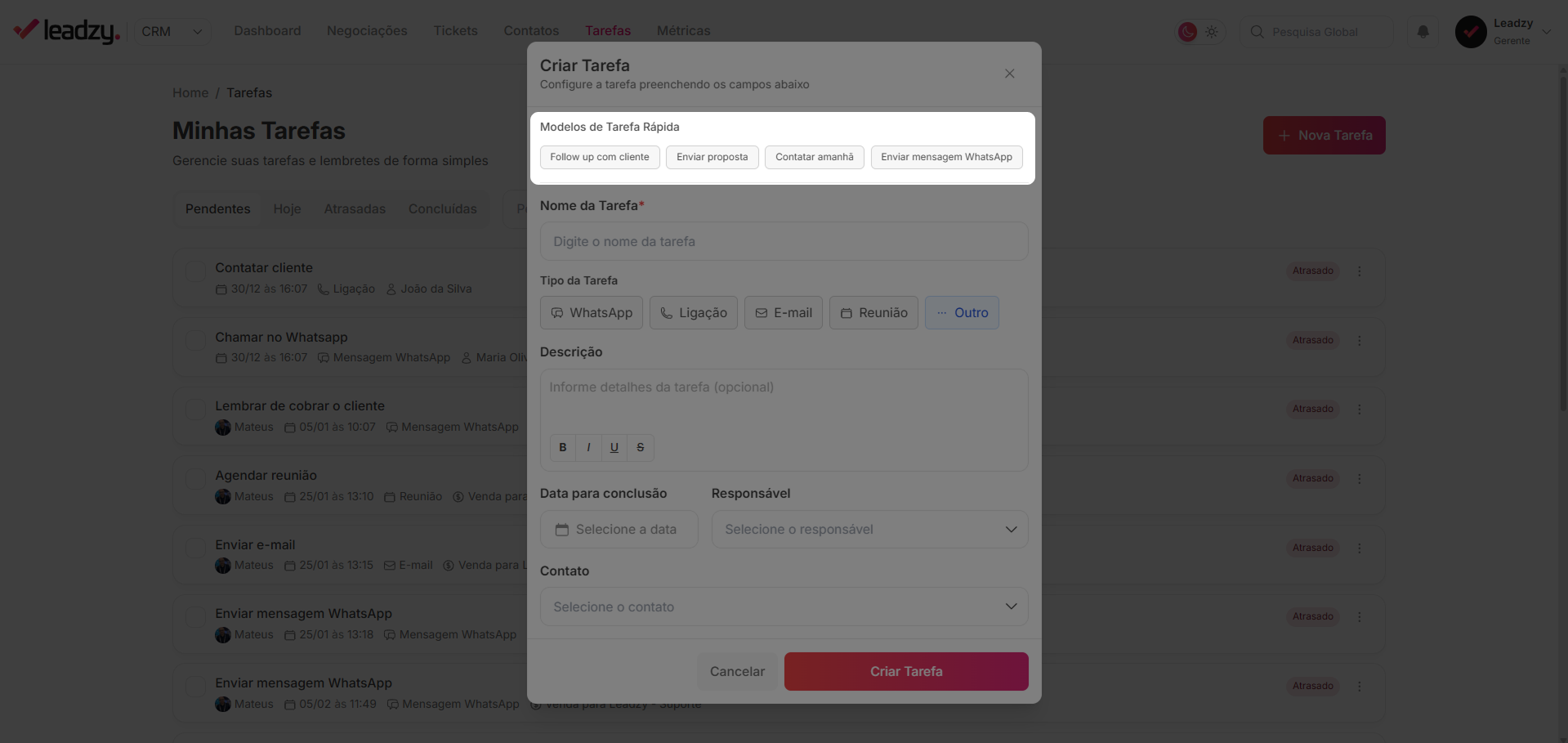The width and height of the screenshot is (1568, 743).
Task: Open the Selecione a data picker
Action: 619,530
